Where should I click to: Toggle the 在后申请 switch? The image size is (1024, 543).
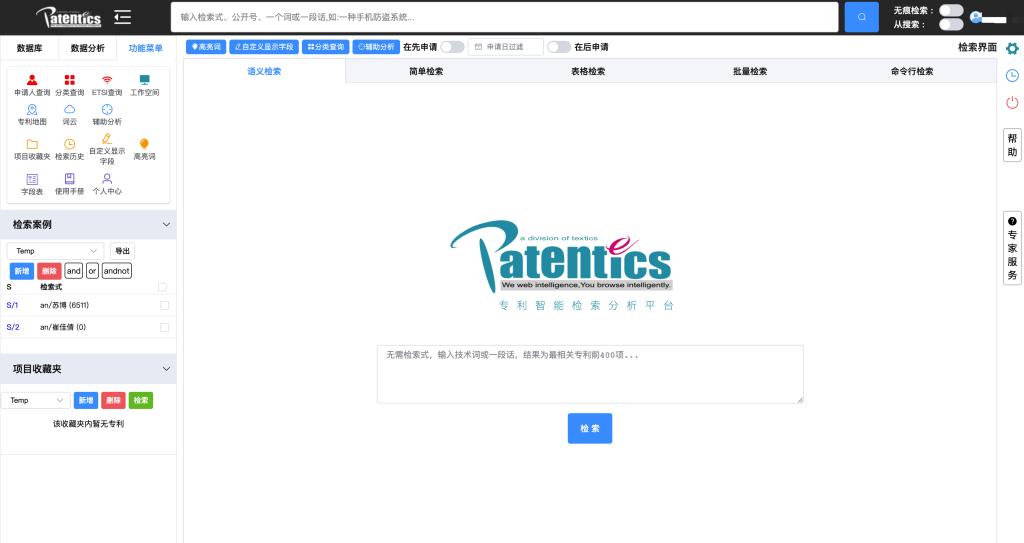[559, 47]
